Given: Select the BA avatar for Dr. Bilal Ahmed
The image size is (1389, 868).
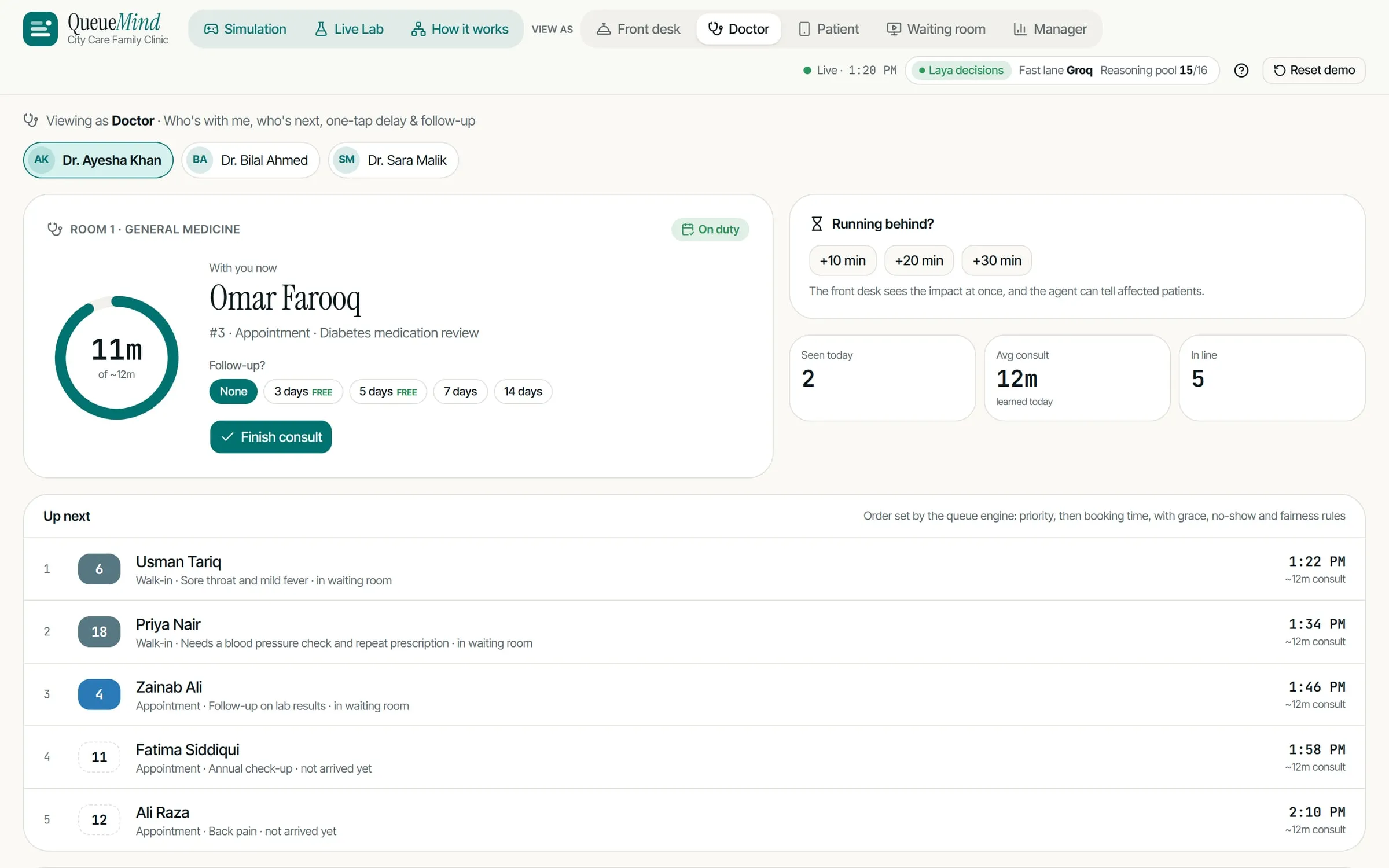Looking at the screenshot, I should (200, 160).
